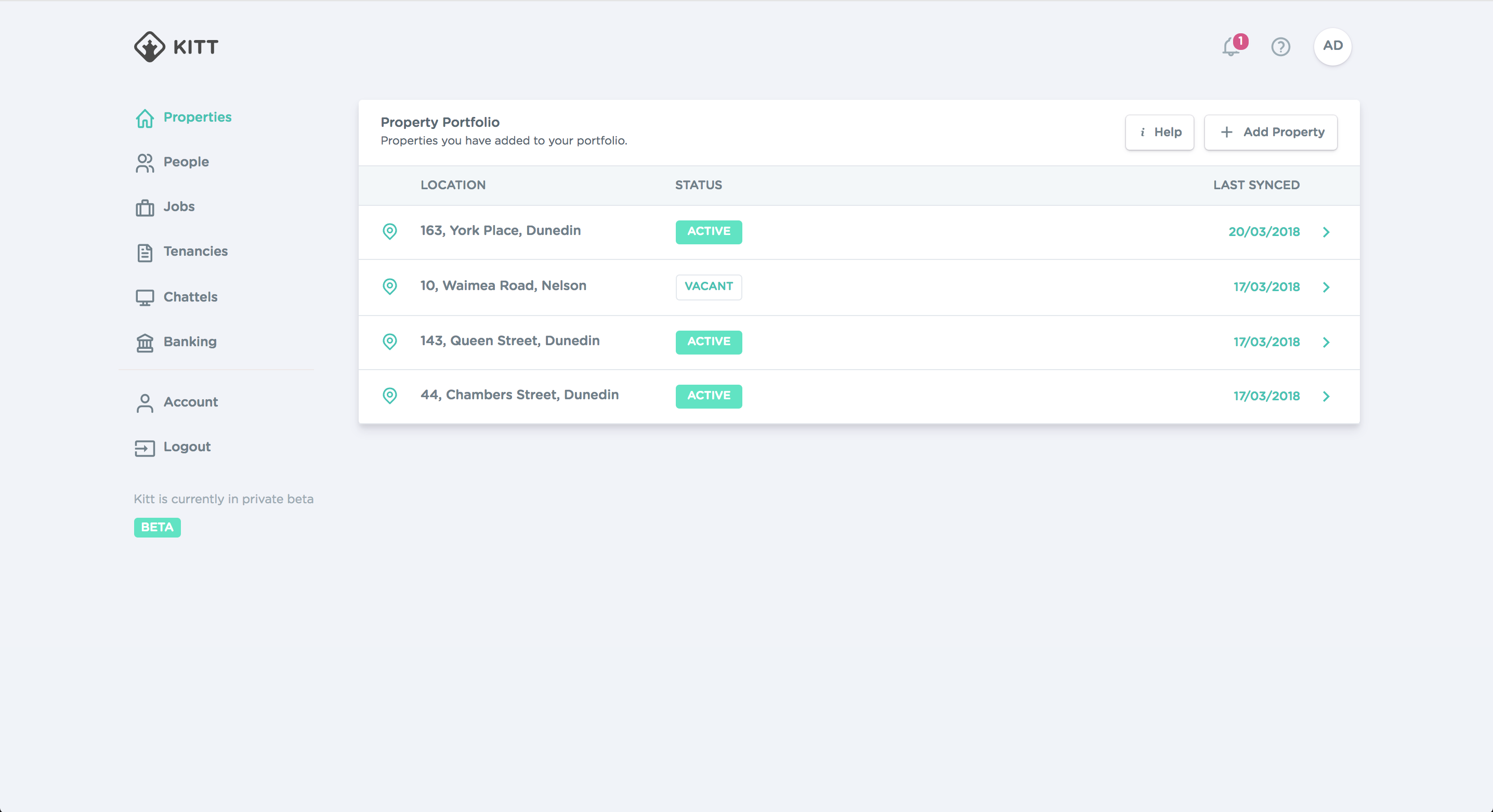
Task: Click the Help button in portfolio header
Action: (1159, 132)
